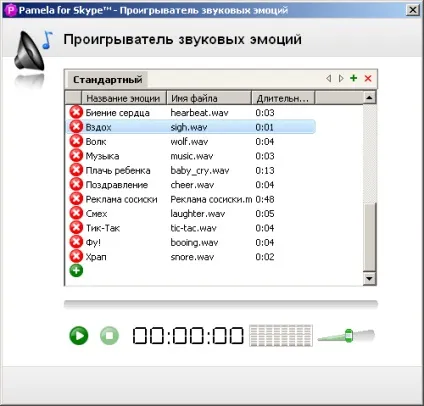Image resolution: width=424 pixels, height=406 pixels.
Task: Remove the Реклама сосиски entry
Action: [x=76, y=199]
